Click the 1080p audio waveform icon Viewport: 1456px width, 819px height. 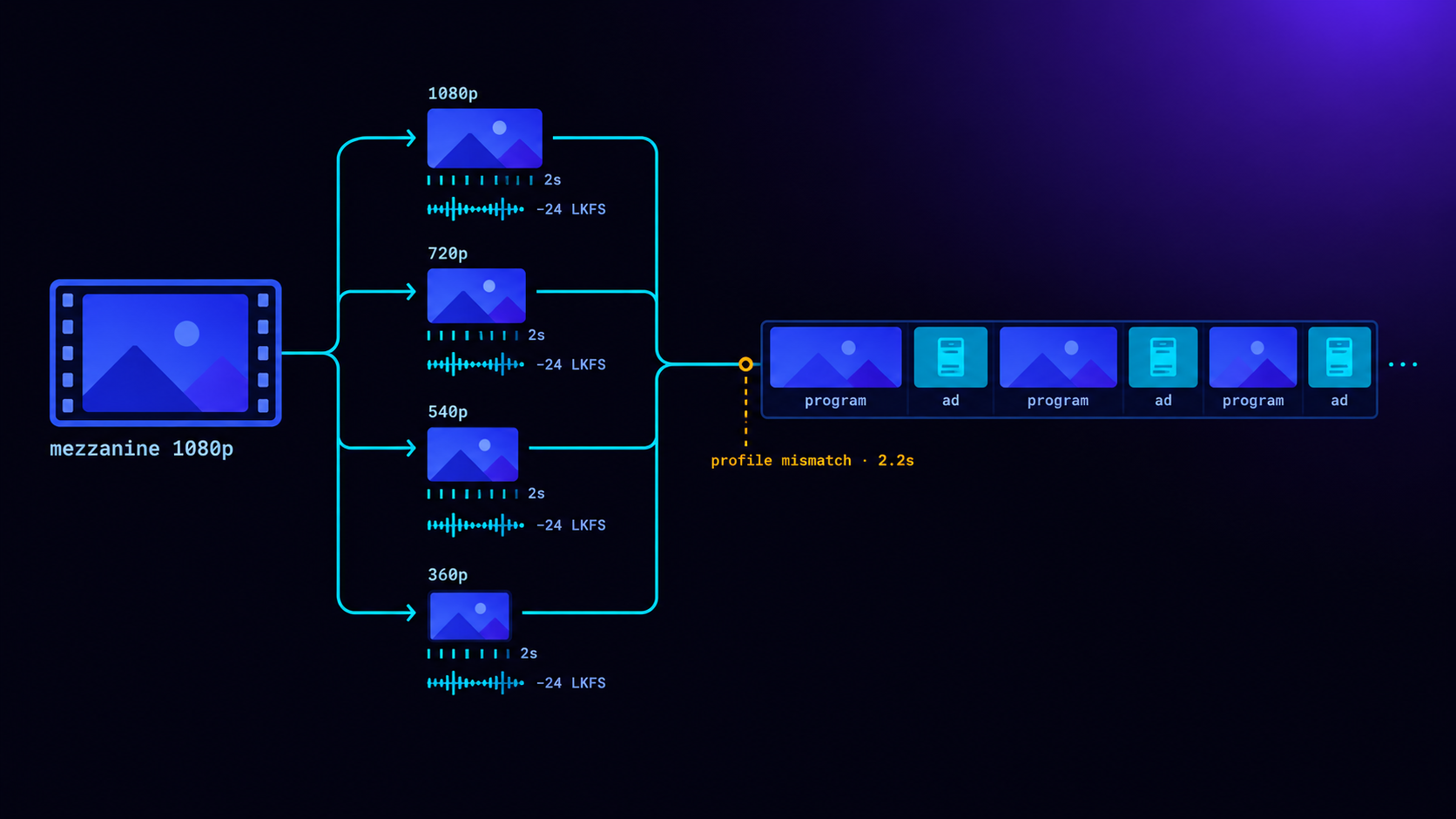(x=475, y=209)
